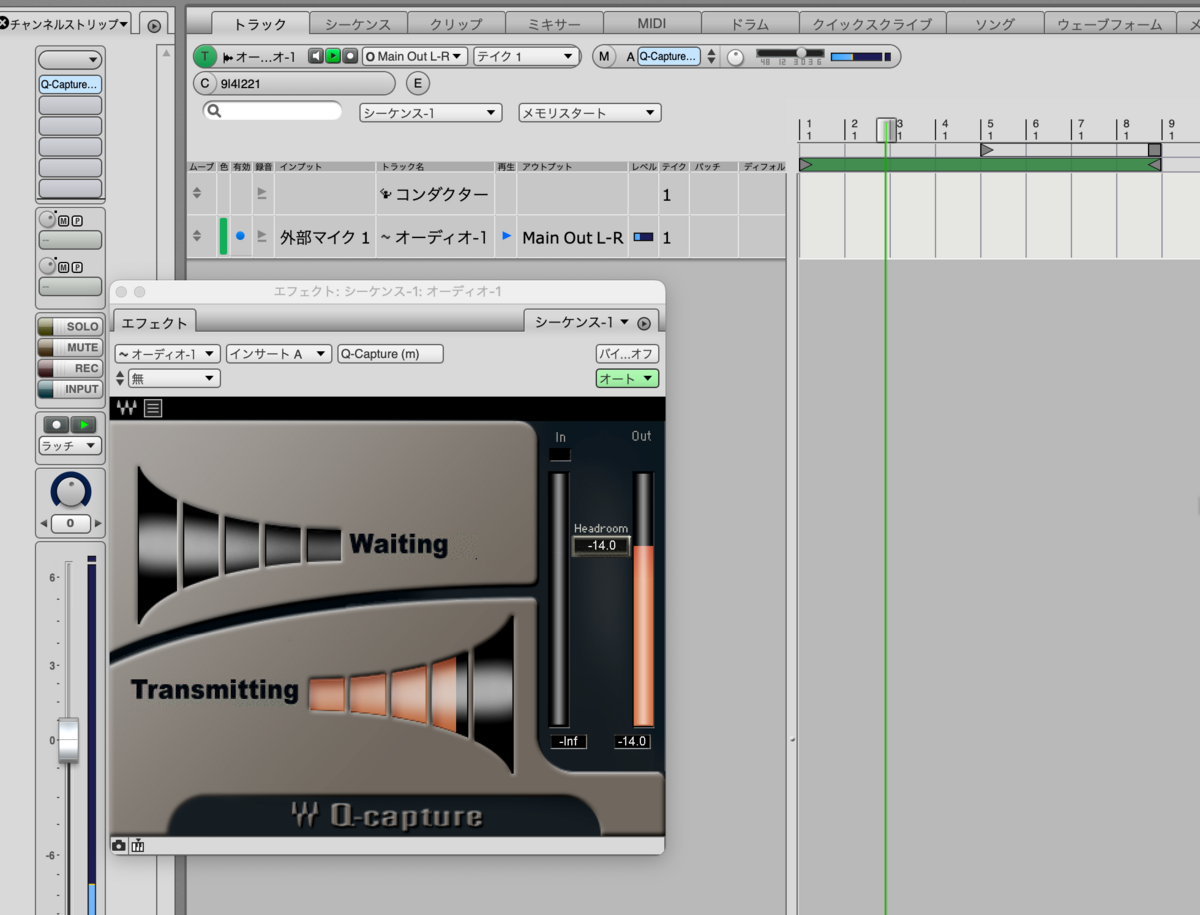This screenshot has width=1200, height=915.
Task: Click the バイ...オフ bypass button
Action: point(627,354)
